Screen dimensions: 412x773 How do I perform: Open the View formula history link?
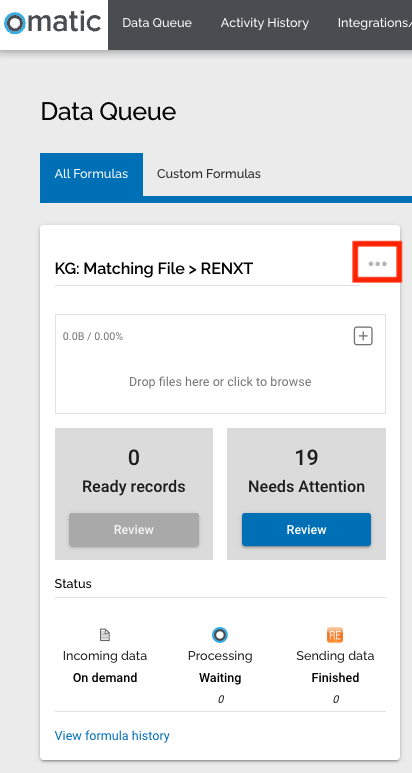(112, 736)
